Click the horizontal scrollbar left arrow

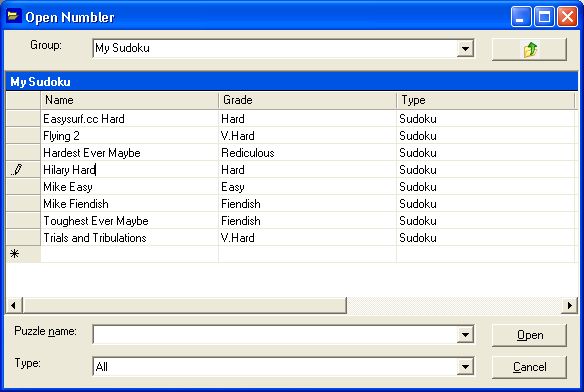(x=13, y=306)
